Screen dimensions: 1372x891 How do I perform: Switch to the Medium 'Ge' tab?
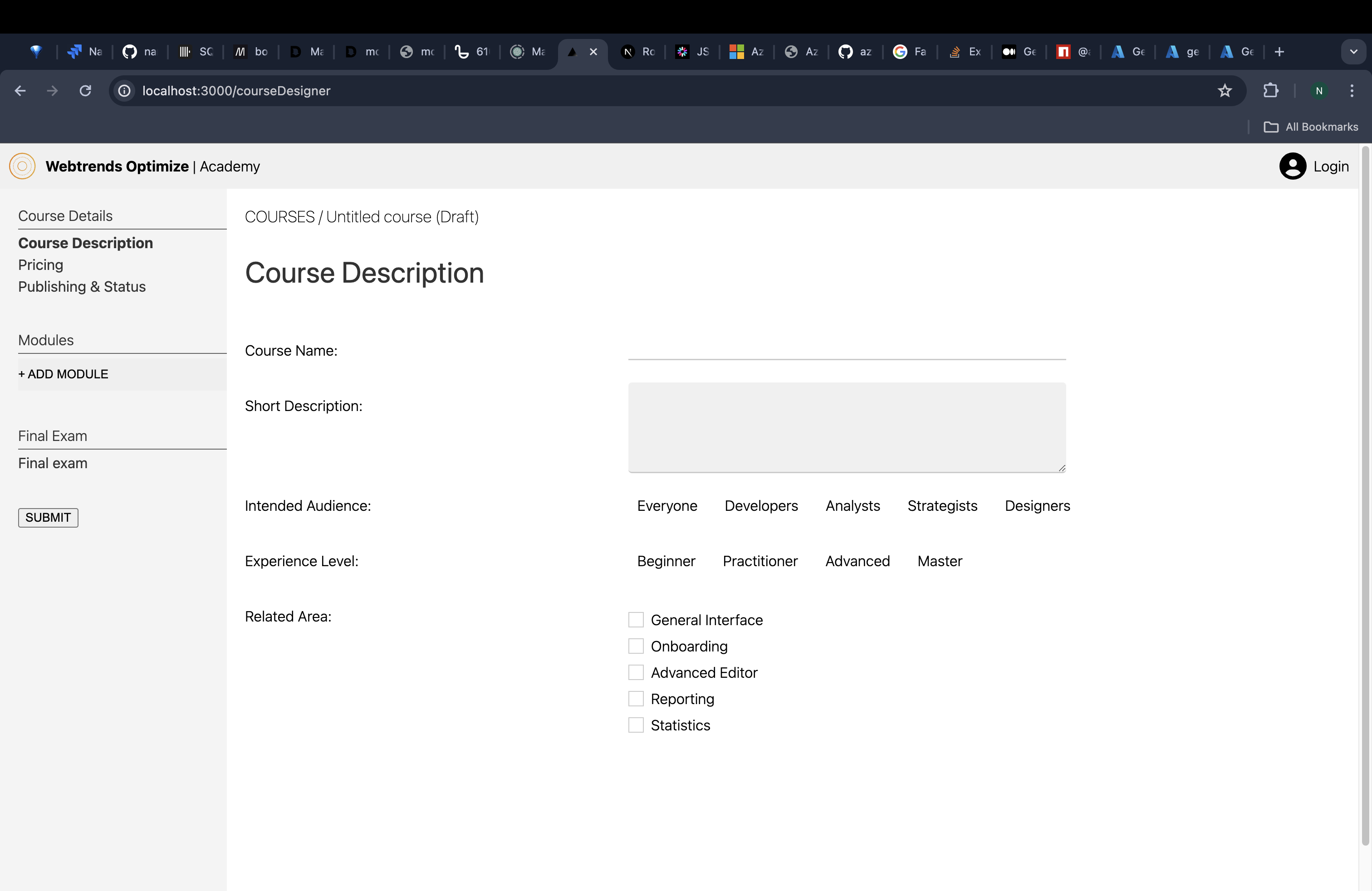(x=1019, y=52)
